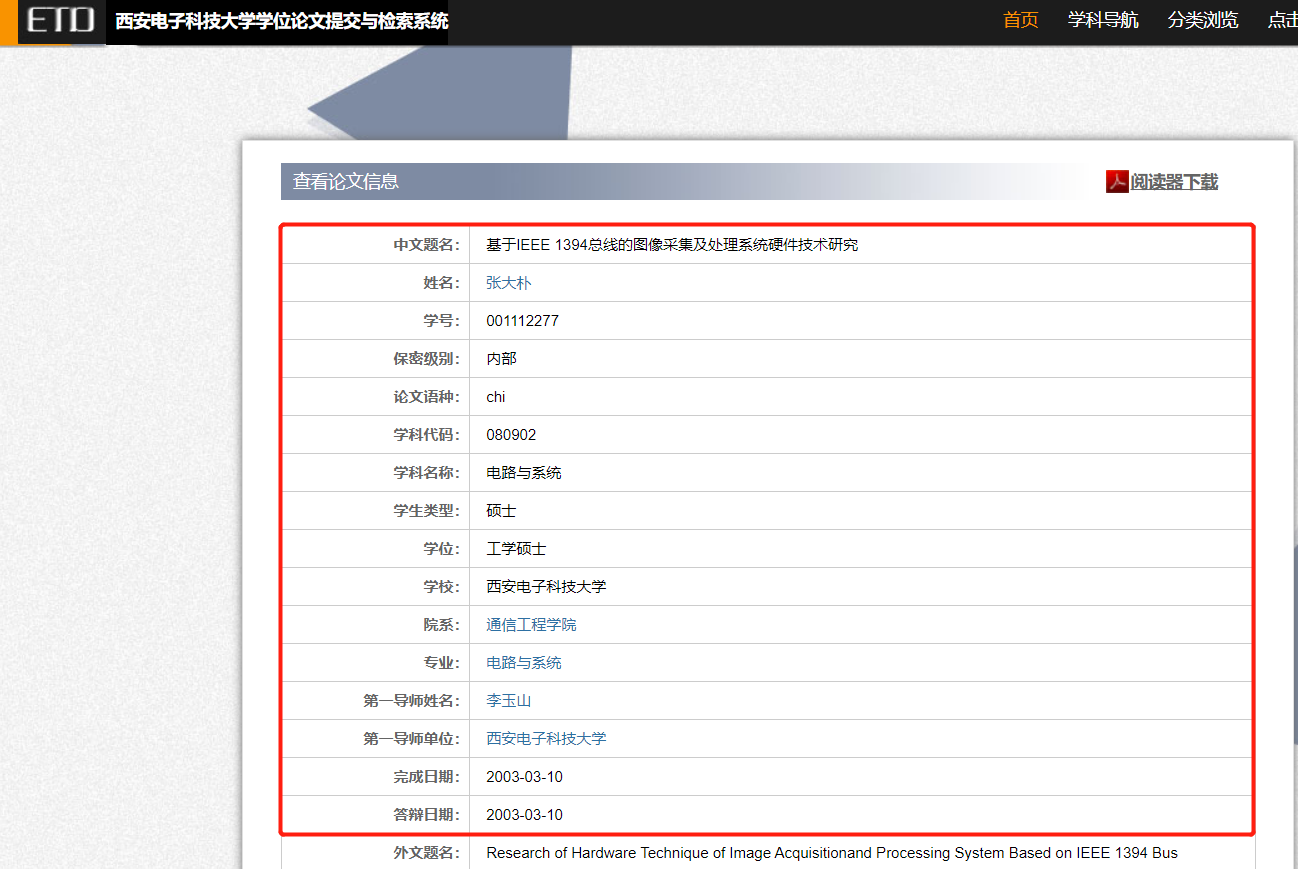Image resolution: width=1298 pixels, height=869 pixels.
Task: Select 保密级别 value 内部
Action: click(x=501, y=359)
